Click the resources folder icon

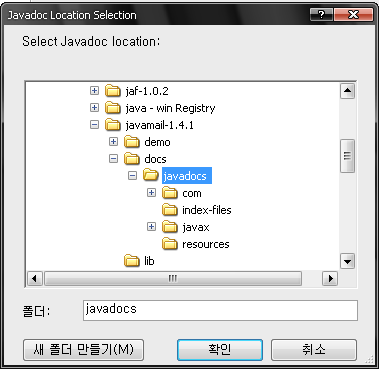170,244
